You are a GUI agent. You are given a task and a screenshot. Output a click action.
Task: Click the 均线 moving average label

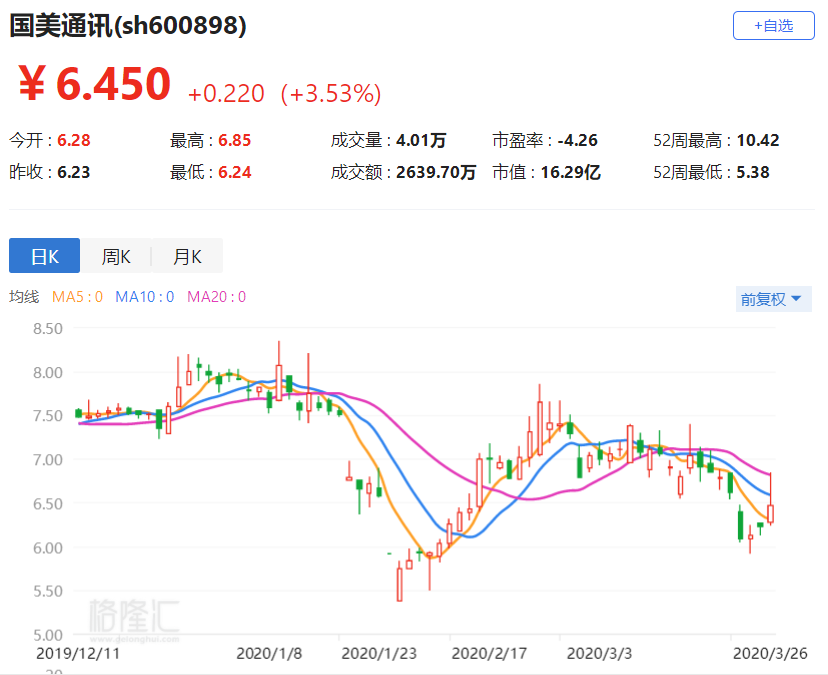coord(24,297)
